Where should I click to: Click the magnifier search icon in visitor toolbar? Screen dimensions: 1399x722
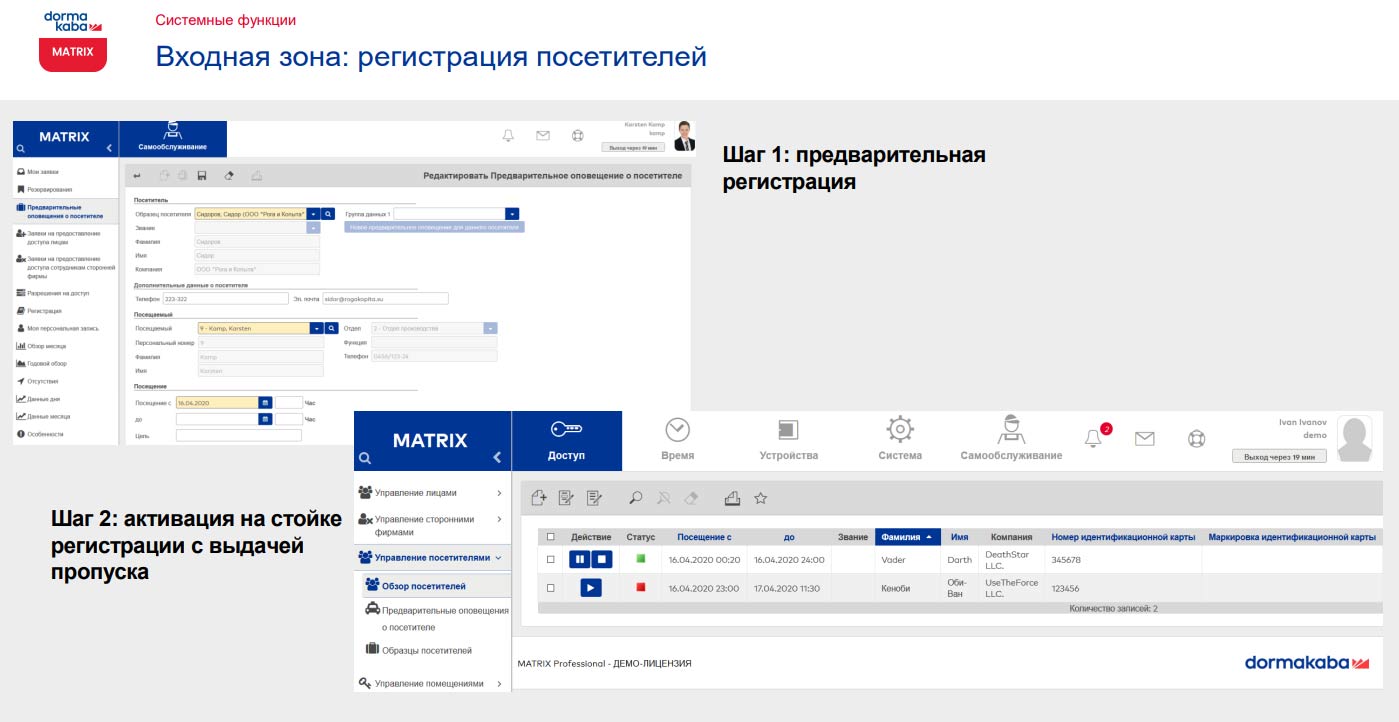[635, 497]
